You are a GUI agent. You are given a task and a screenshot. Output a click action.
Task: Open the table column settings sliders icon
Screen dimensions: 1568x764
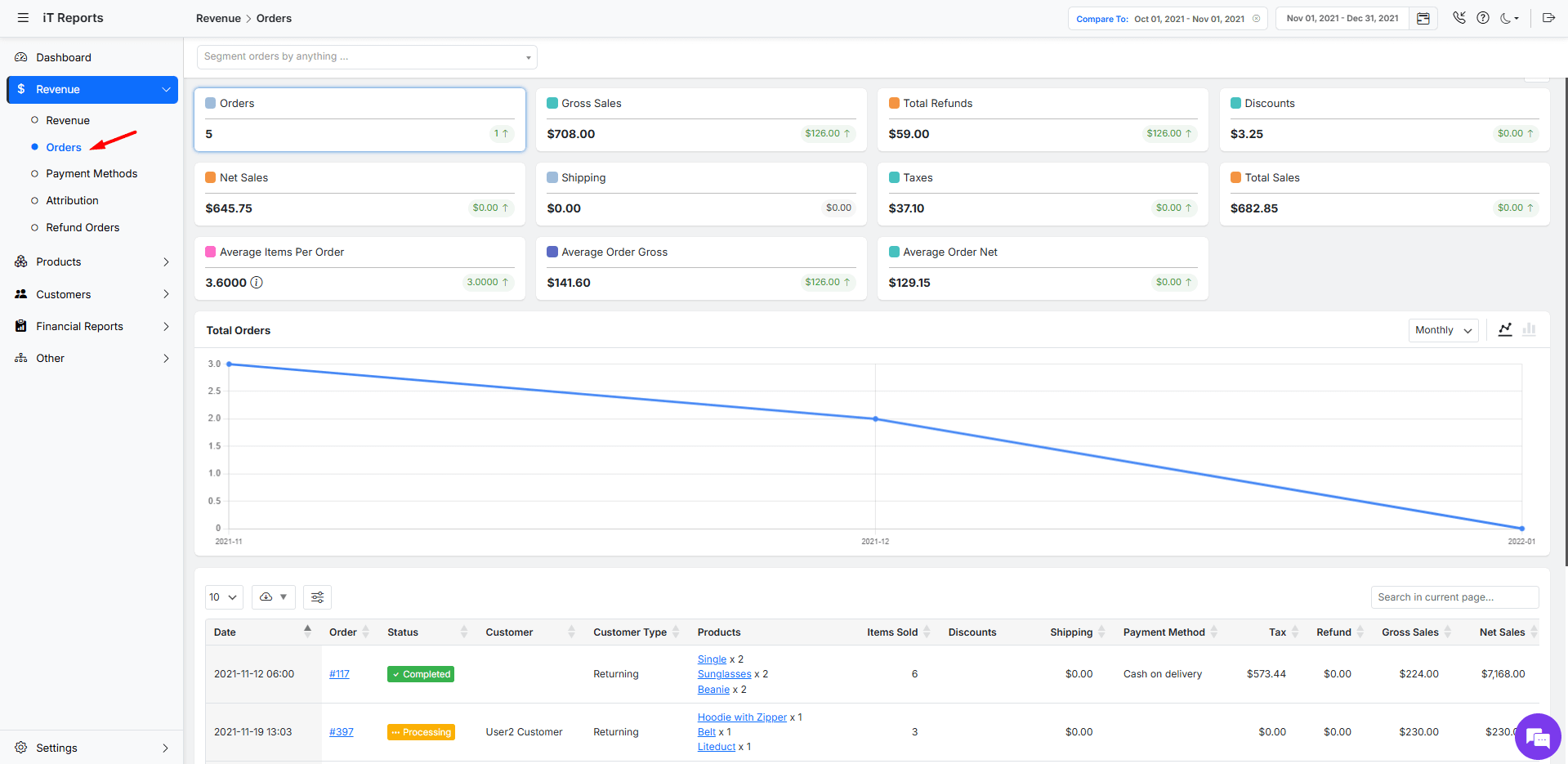[x=317, y=597]
